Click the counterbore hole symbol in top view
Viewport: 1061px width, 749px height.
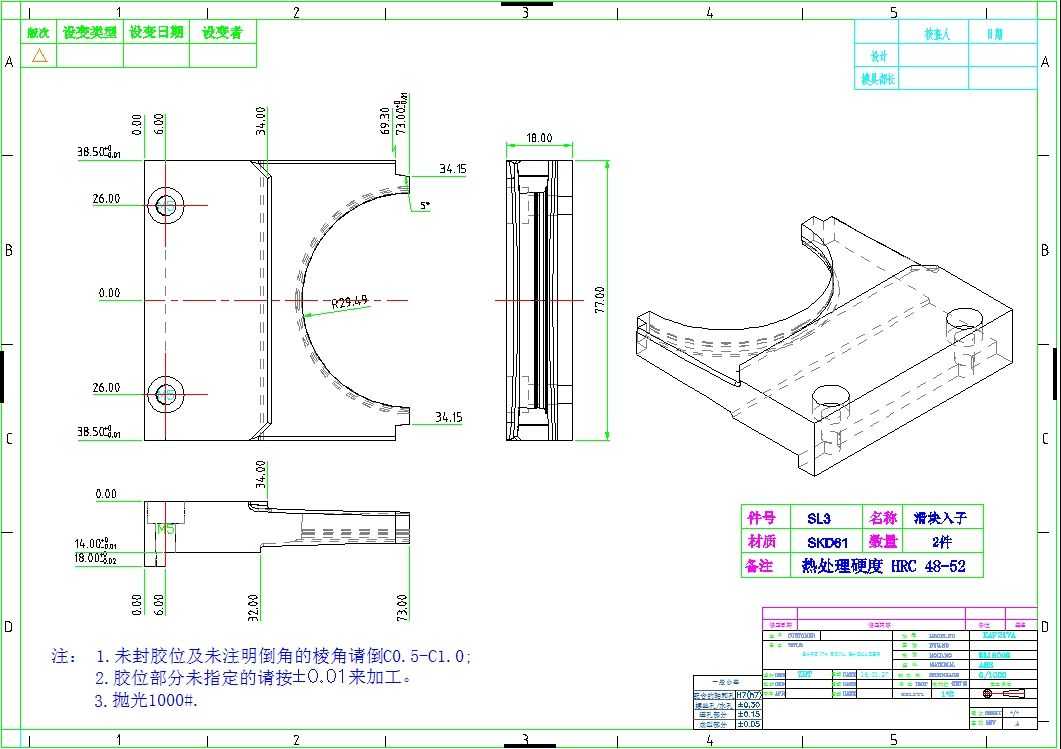(x=165, y=395)
